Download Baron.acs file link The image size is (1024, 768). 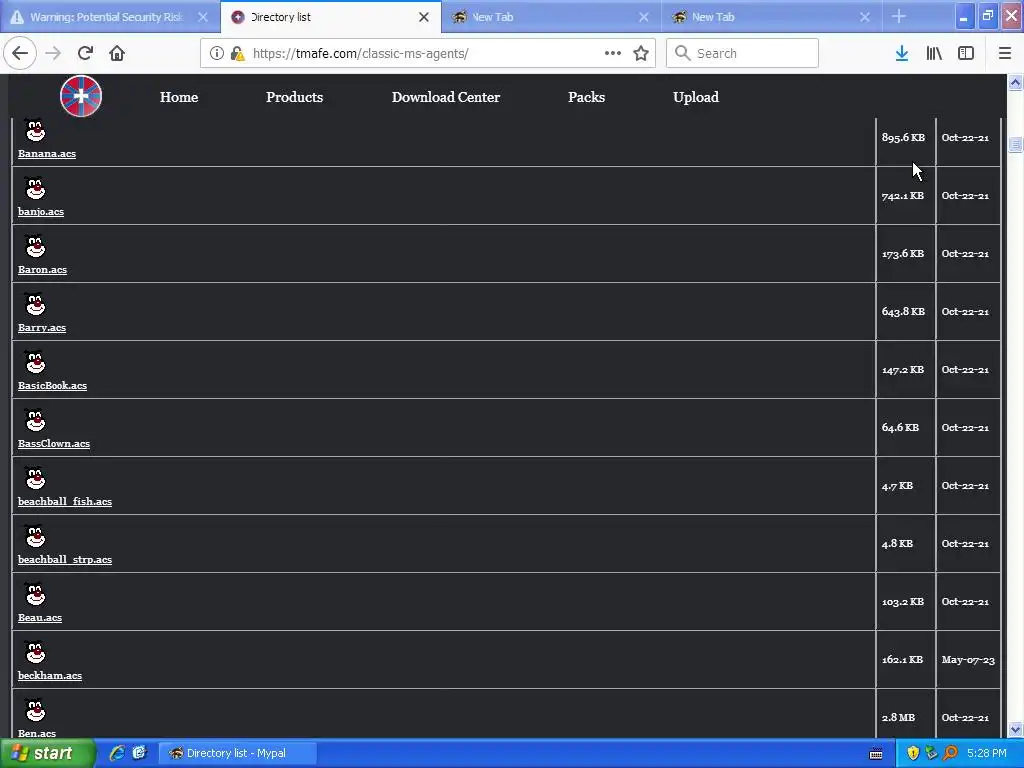(x=42, y=270)
